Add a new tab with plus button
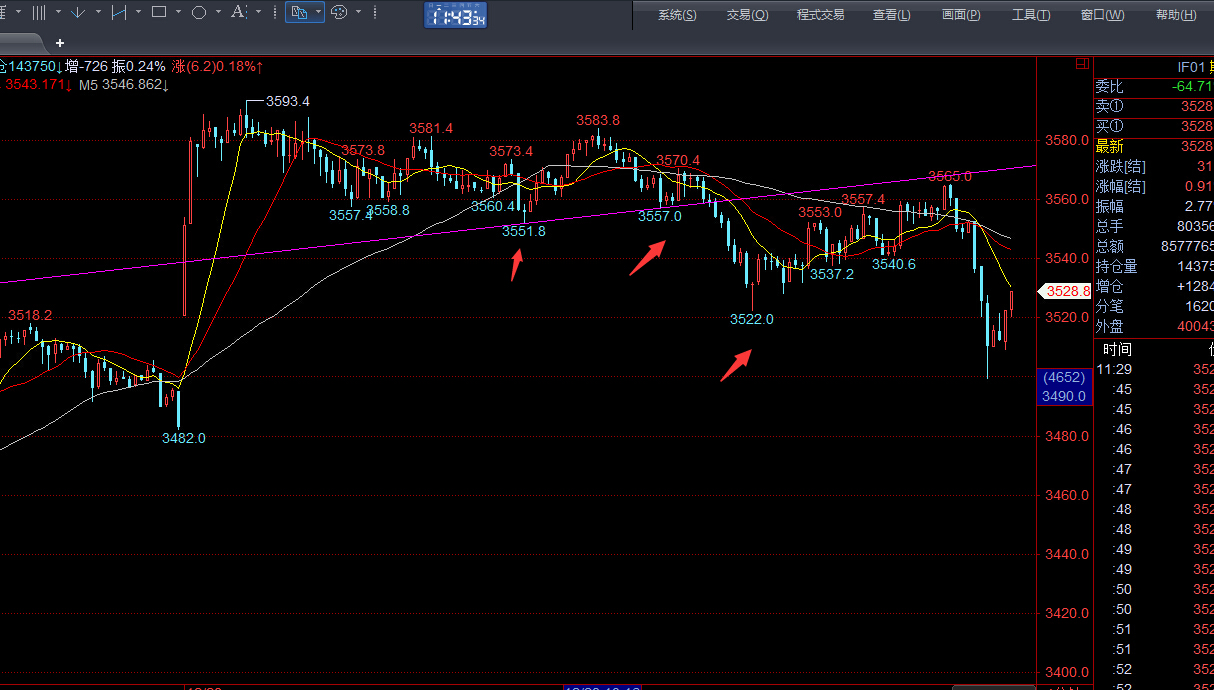Viewport: 1214px width, 690px height. coord(60,43)
